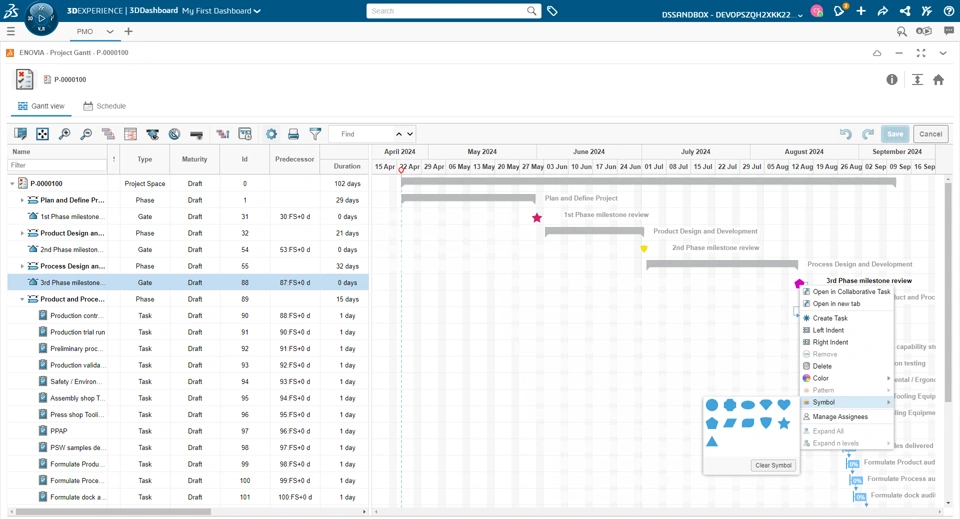
Task: Open the DSSANDBOX platform dropdown
Action: tap(732, 15)
